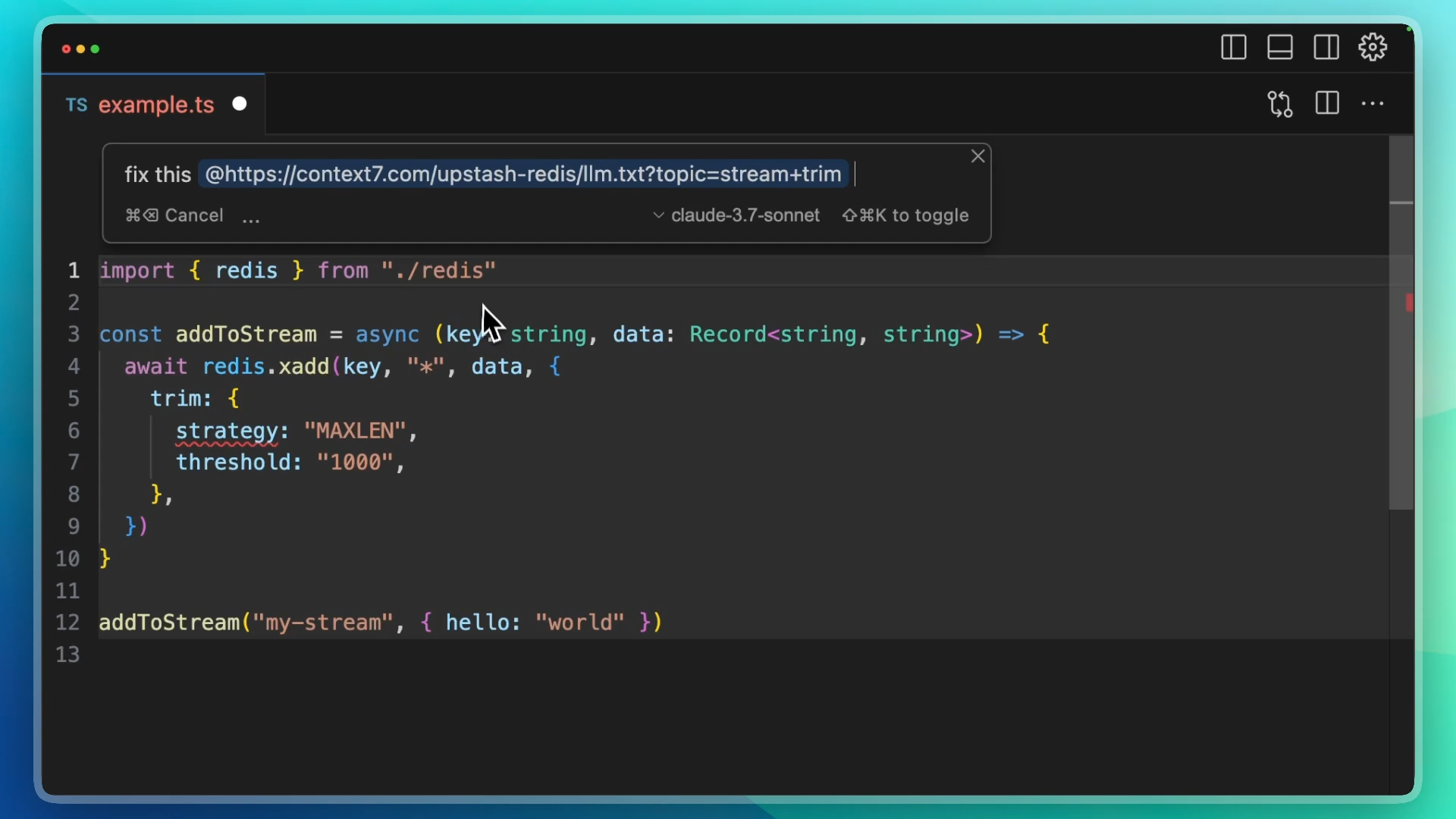Select the example.ts tab

click(x=156, y=105)
